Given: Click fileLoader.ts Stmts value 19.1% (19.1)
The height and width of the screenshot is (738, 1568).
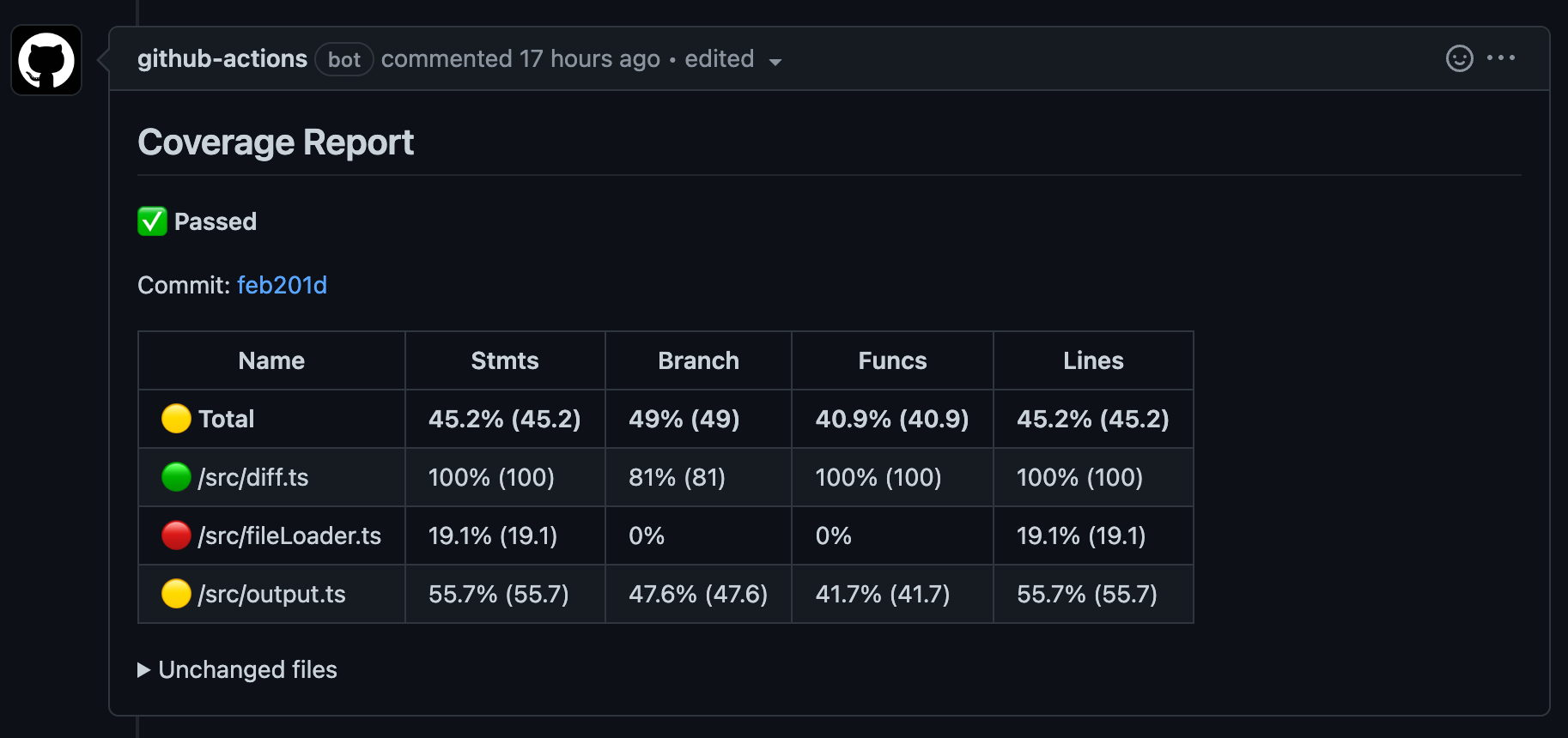Looking at the screenshot, I should (x=493, y=535).
